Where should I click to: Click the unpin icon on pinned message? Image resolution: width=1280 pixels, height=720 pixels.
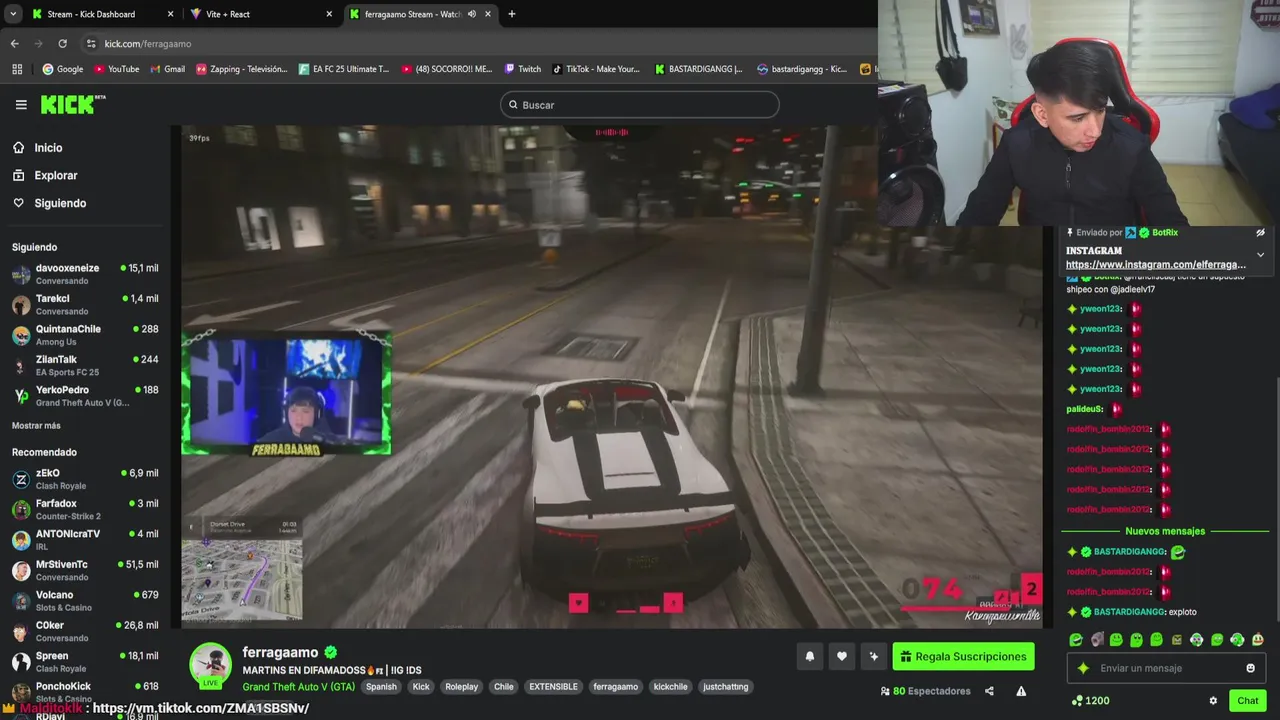point(1260,232)
